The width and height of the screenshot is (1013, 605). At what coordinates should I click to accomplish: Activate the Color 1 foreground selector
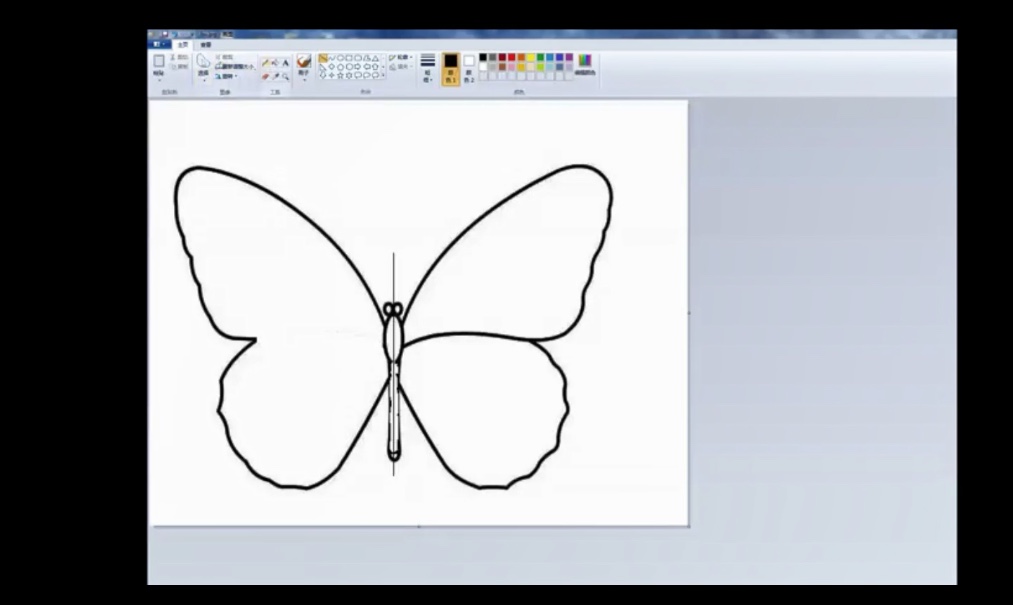(x=451, y=66)
